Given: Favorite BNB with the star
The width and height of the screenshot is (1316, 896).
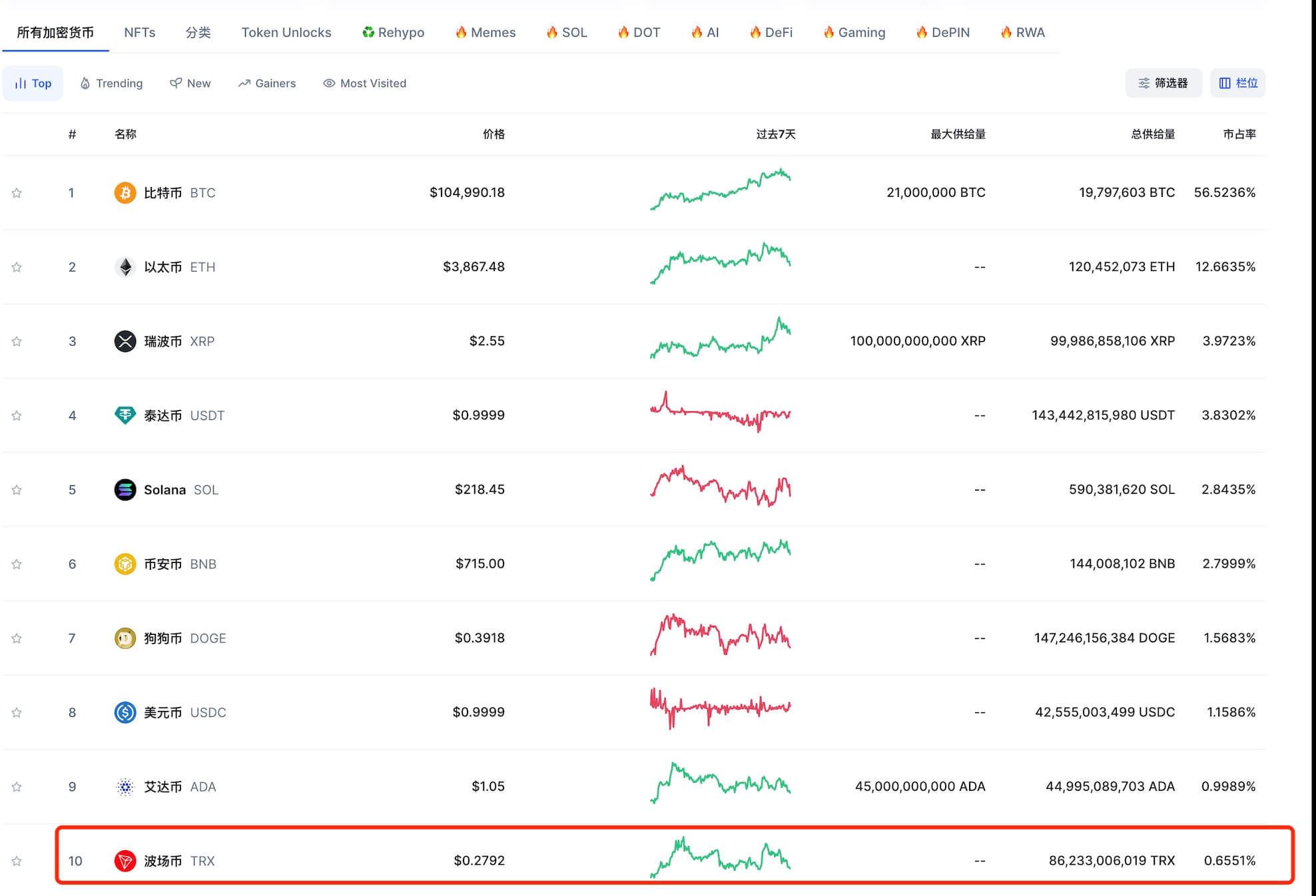Looking at the screenshot, I should tap(17, 564).
